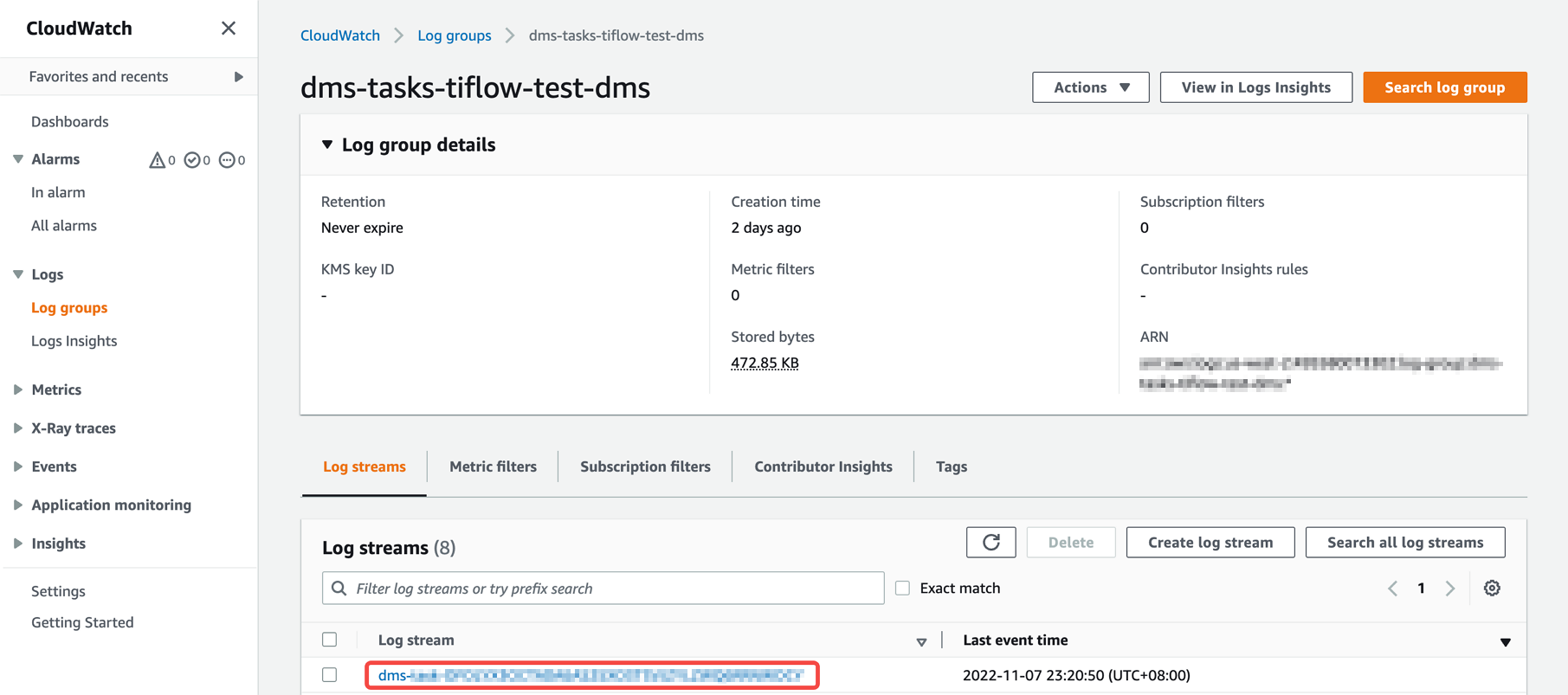1568x695 pixels.
Task: Switch to Log streams tab
Action: pos(365,467)
